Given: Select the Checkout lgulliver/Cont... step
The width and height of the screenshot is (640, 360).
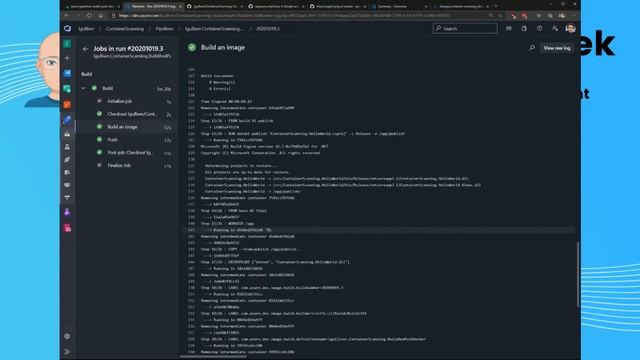Looking at the screenshot, I should [x=127, y=114].
